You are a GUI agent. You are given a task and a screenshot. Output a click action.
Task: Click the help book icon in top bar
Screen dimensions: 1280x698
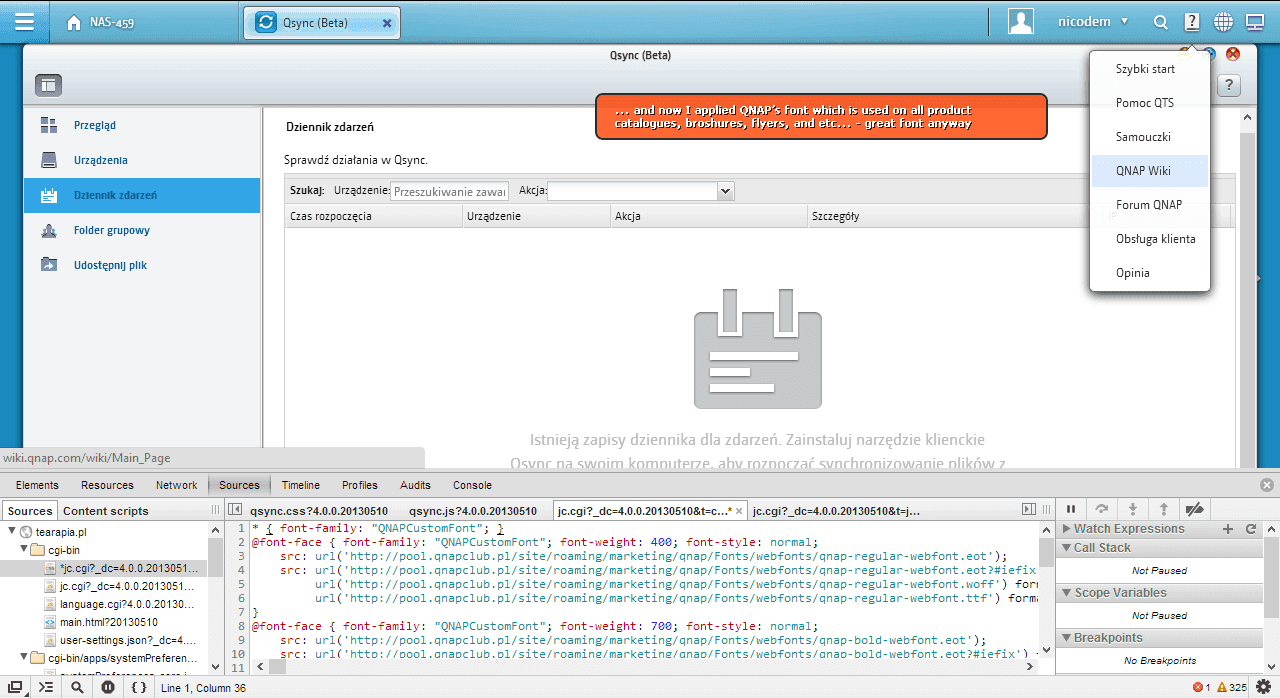[x=1191, y=22]
